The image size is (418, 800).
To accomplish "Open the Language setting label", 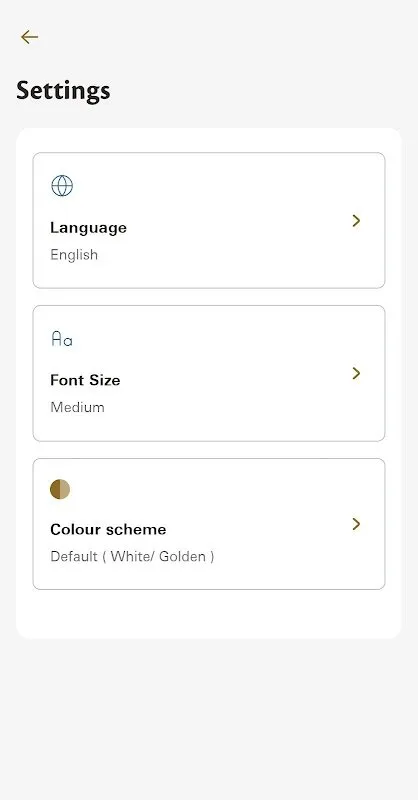I will tap(88, 228).
